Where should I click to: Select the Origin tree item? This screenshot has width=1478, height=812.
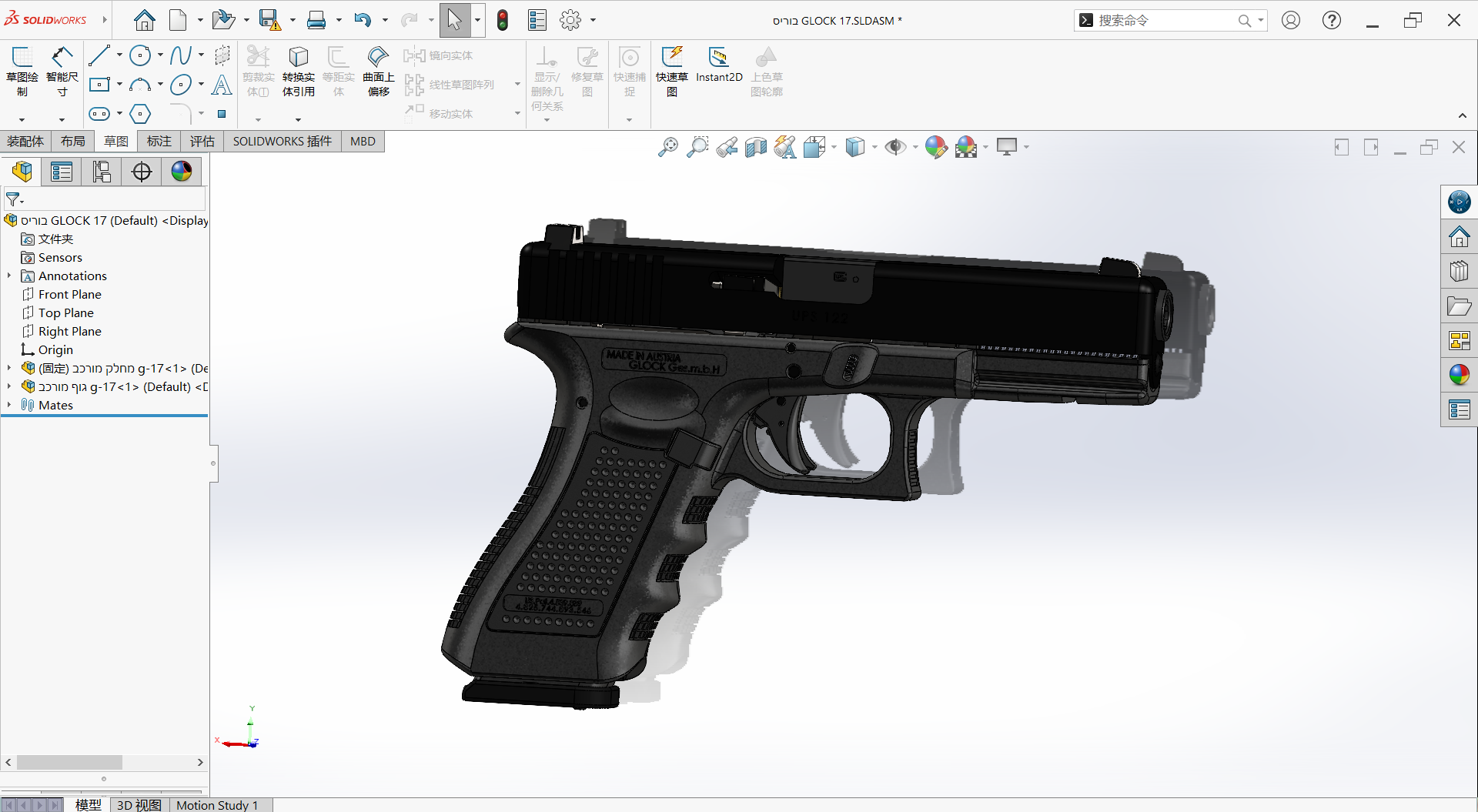click(x=55, y=349)
